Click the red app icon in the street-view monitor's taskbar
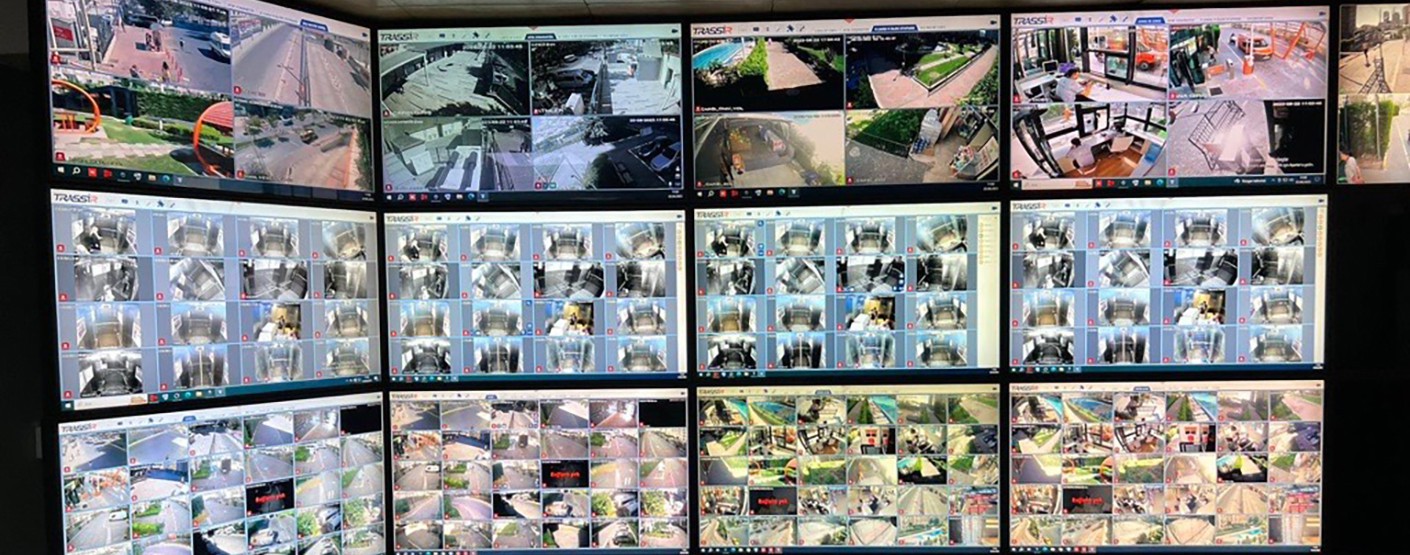This screenshot has height=555, width=1410. coord(92,172)
